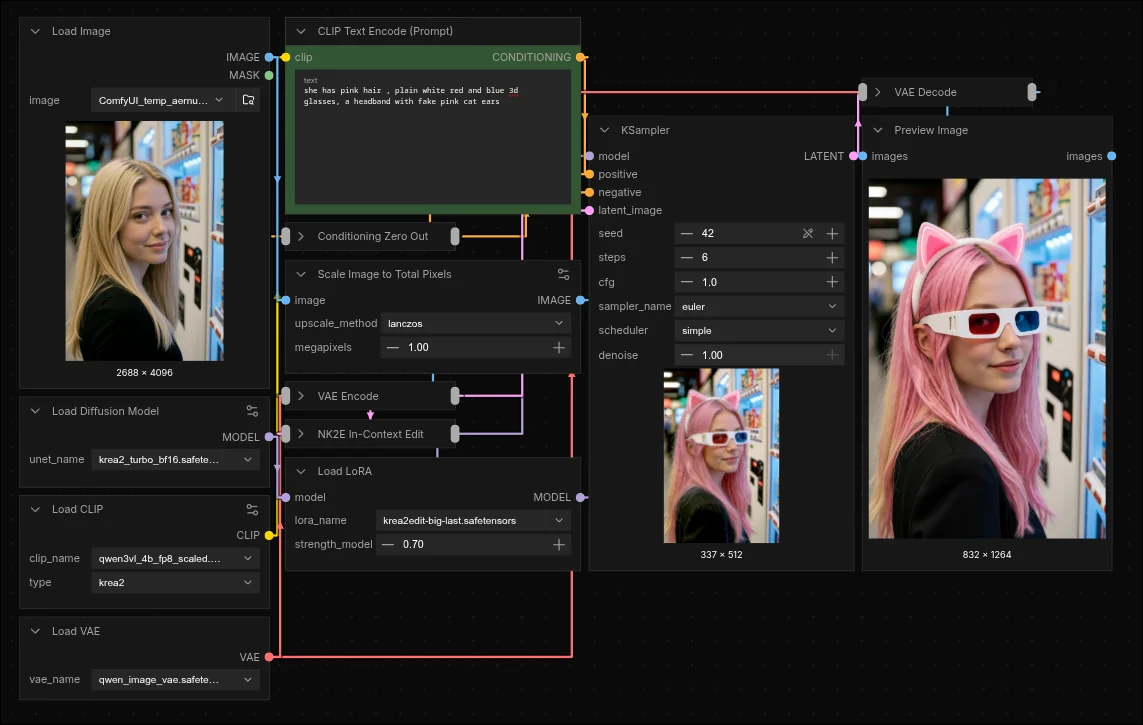Open the lora_name dropdown
1143x725 pixels.
point(473,520)
